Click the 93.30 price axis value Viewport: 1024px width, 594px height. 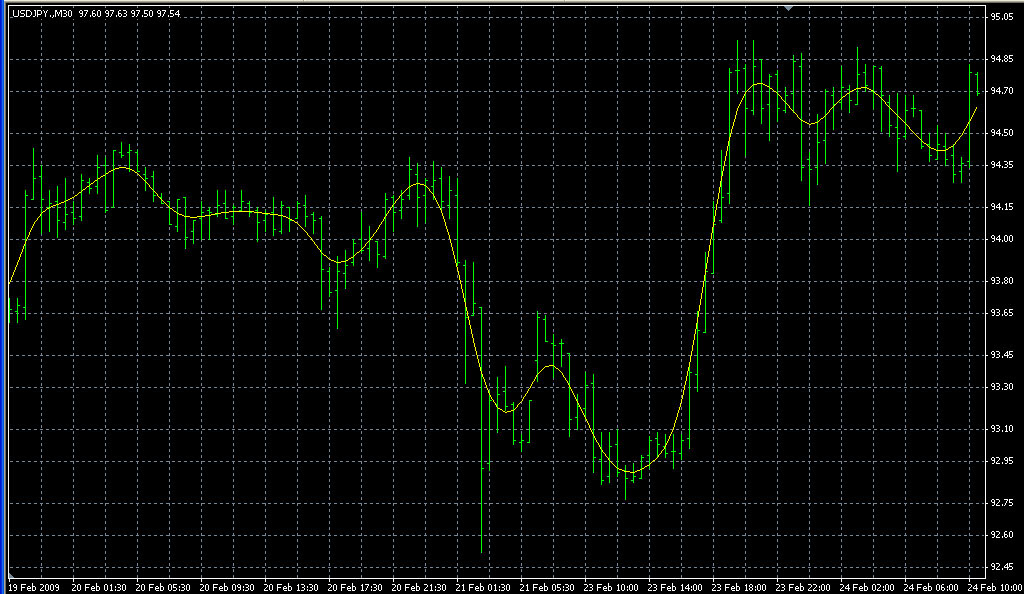pyautogui.click(x=1002, y=386)
